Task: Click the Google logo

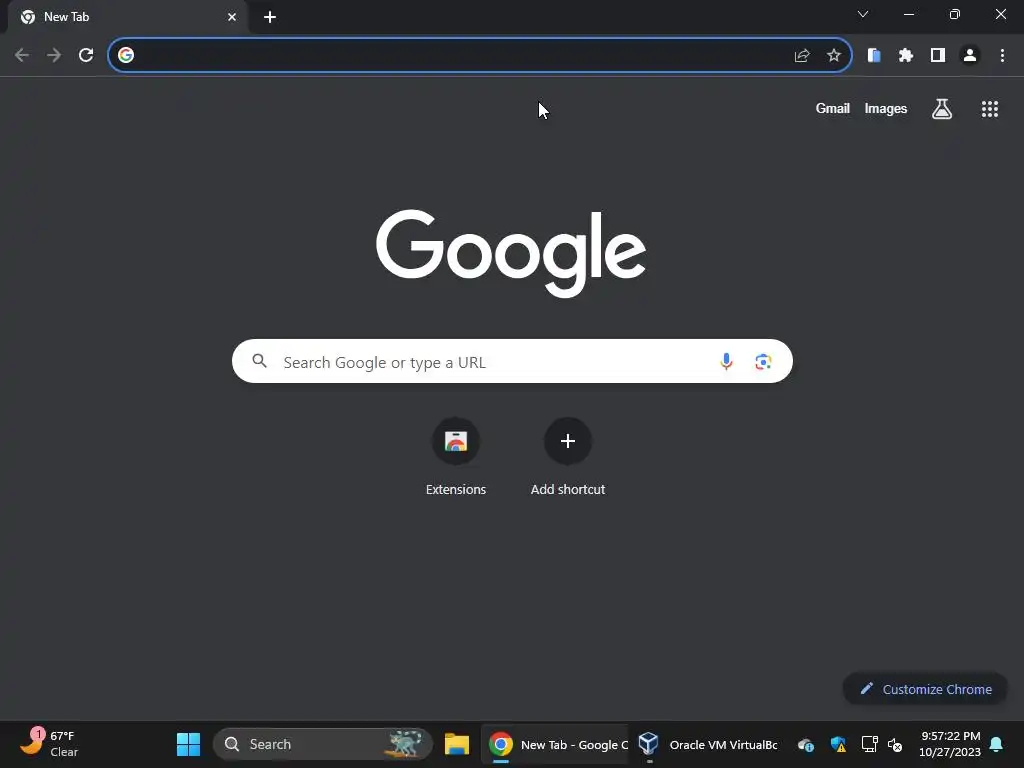Action: (511, 253)
